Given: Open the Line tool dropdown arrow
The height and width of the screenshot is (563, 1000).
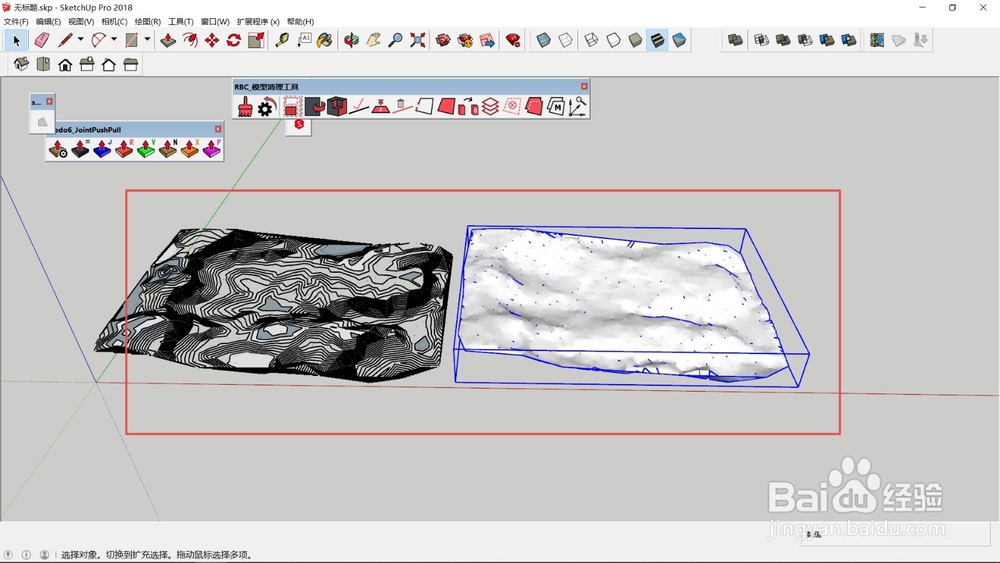Looking at the screenshot, I should 80,40.
